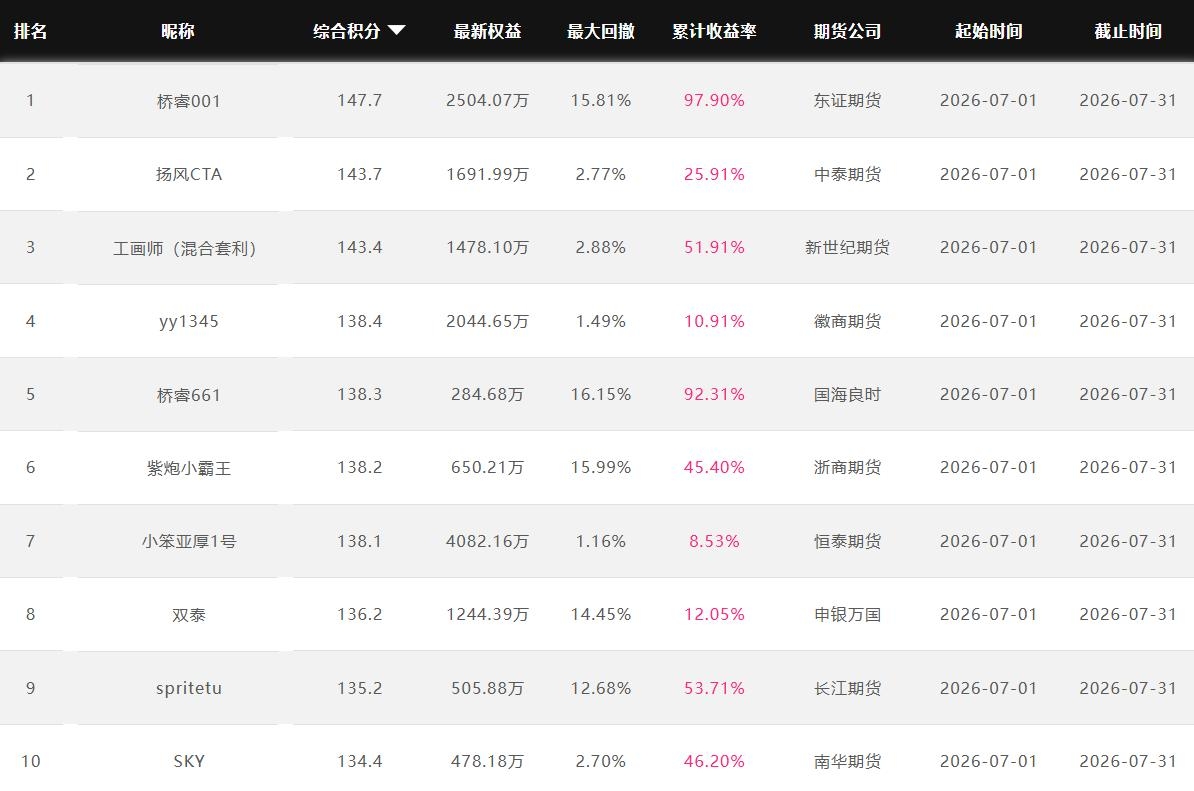Click score 138.4 for yy1345
Viewport: 1194px width, 791px height.
tap(359, 321)
